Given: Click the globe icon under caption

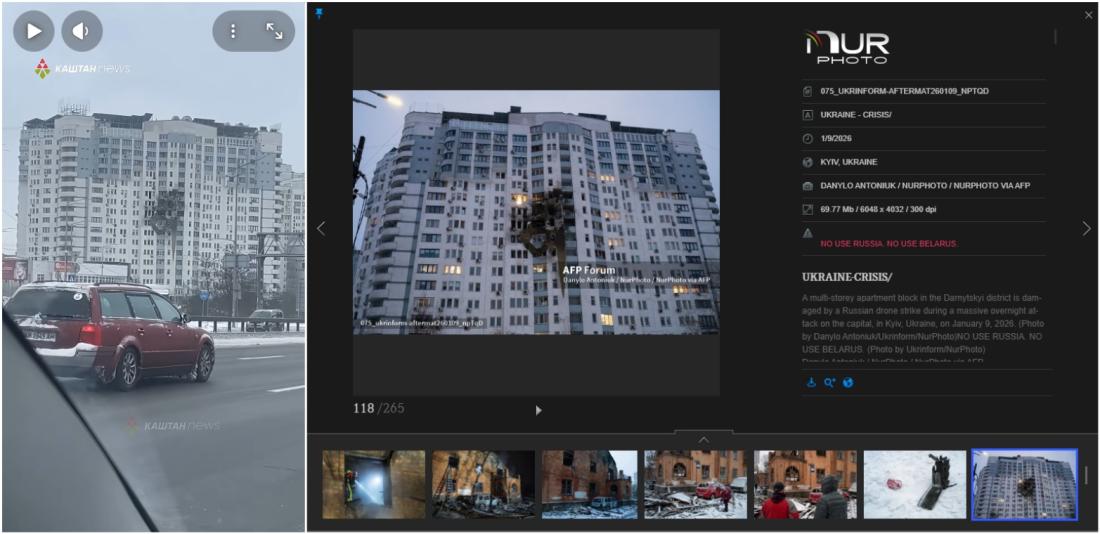Looking at the screenshot, I should [x=848, y=383].
